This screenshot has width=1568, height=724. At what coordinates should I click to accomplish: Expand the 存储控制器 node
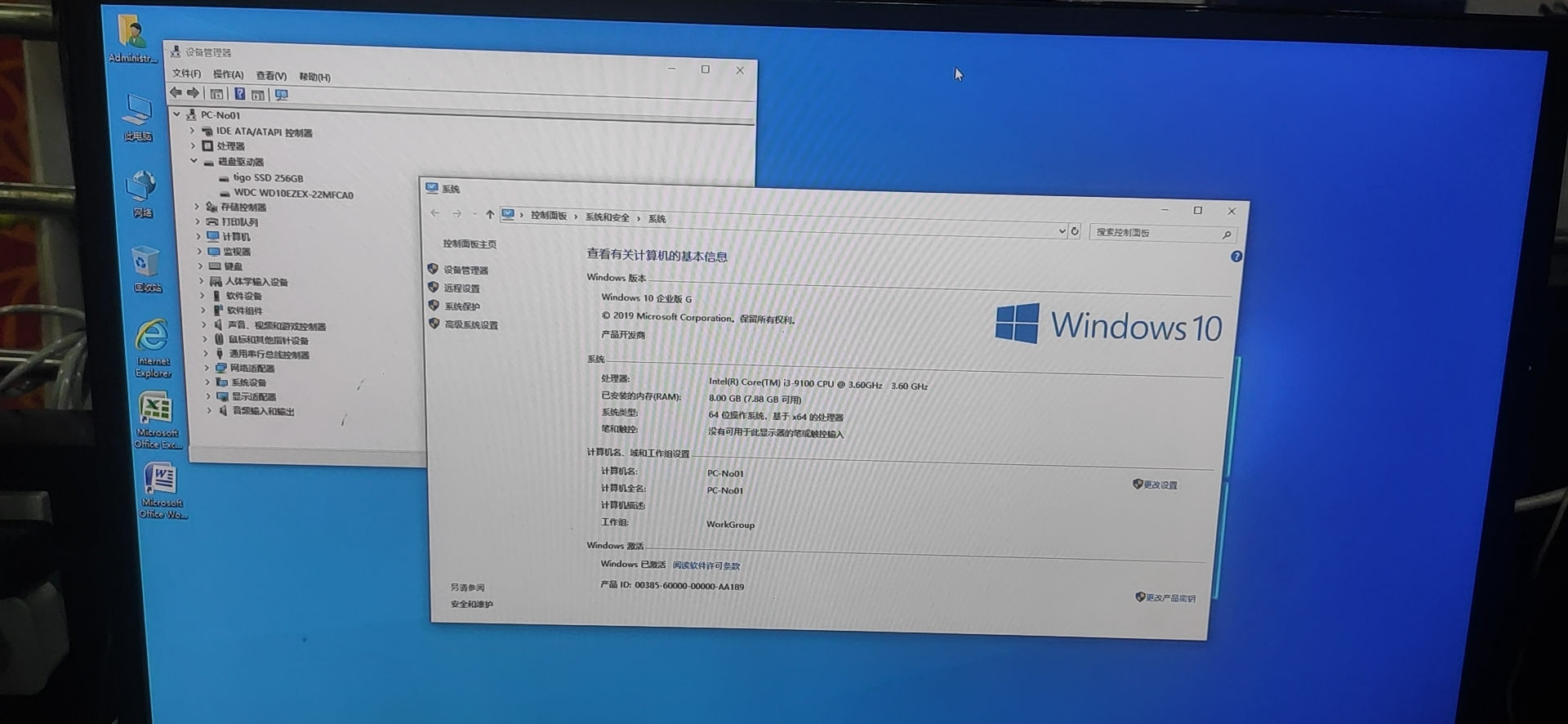click(197, 207)
